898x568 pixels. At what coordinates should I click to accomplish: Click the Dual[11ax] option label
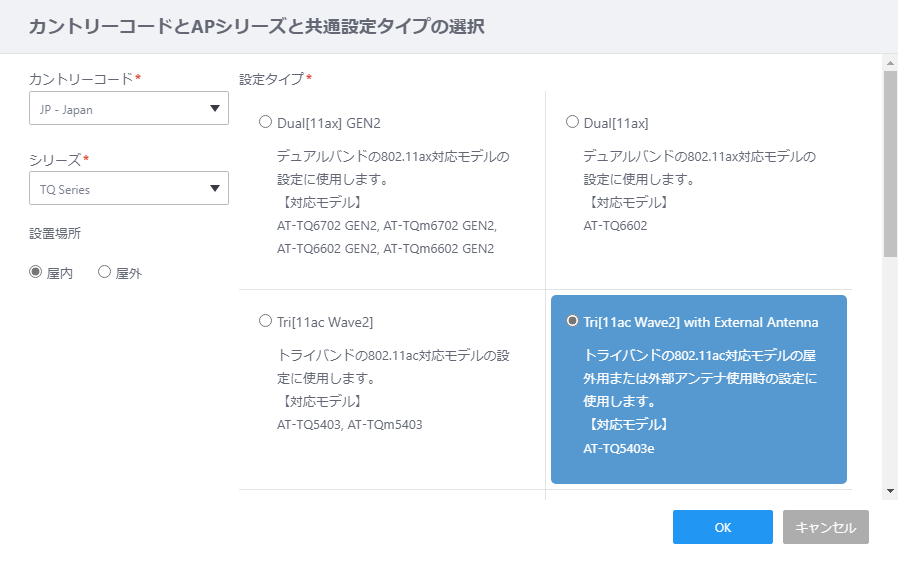(616, 123)
